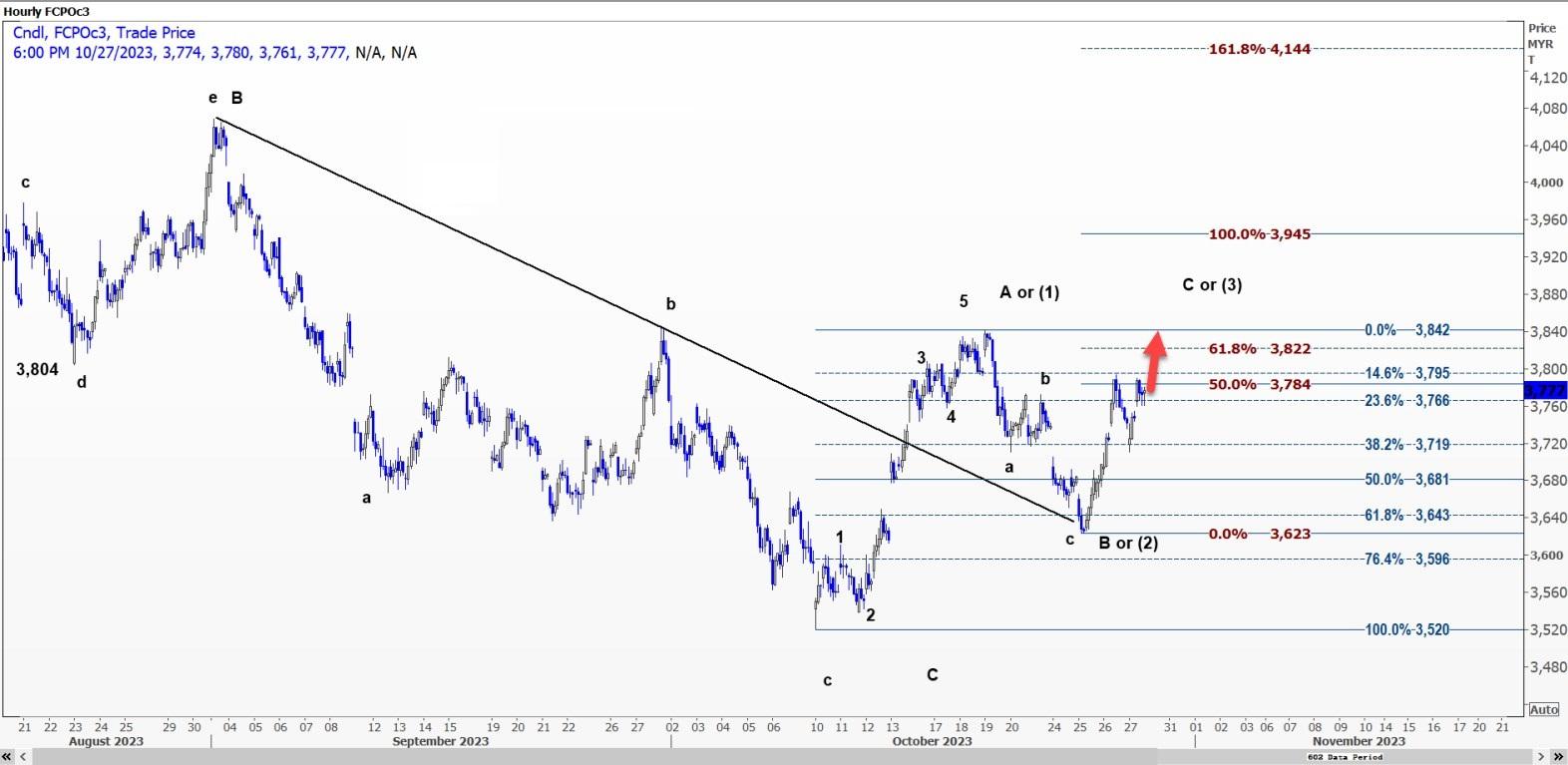Select the 76.4% 3,596 retracement label

point(1407,560)
